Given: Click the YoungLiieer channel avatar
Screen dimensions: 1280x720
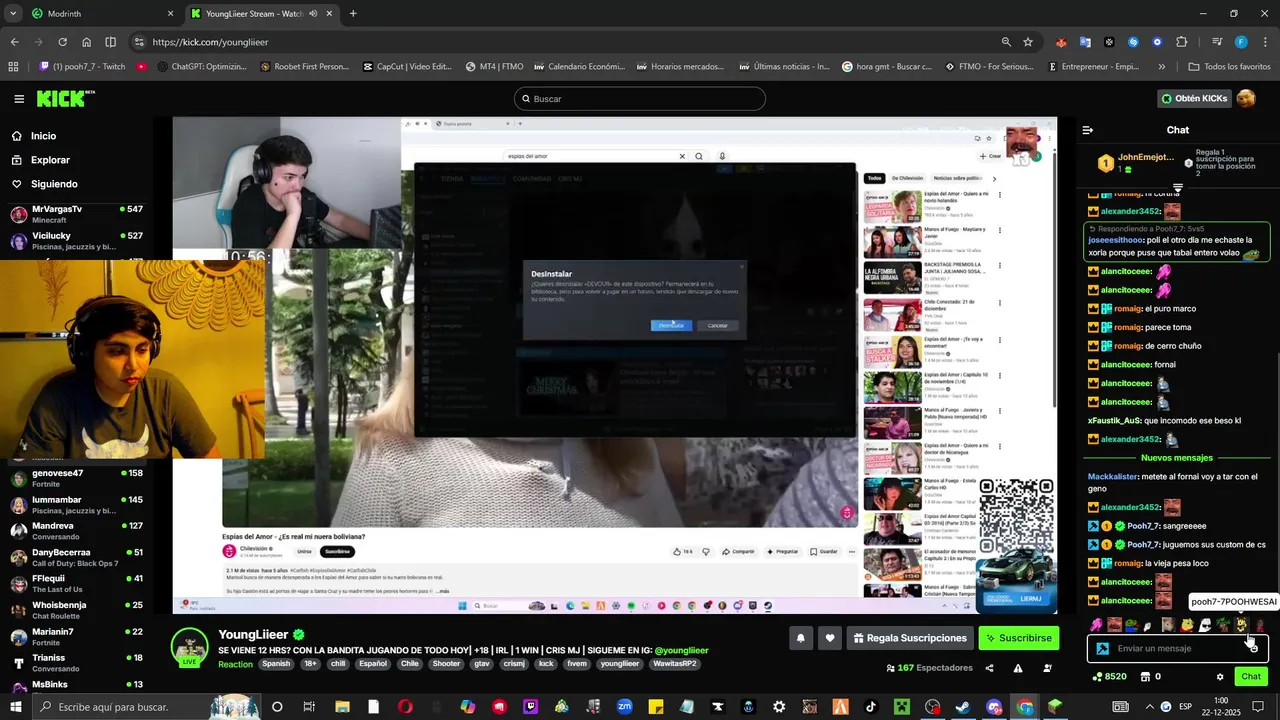Looking at the screenshot, I should [190, 648].
